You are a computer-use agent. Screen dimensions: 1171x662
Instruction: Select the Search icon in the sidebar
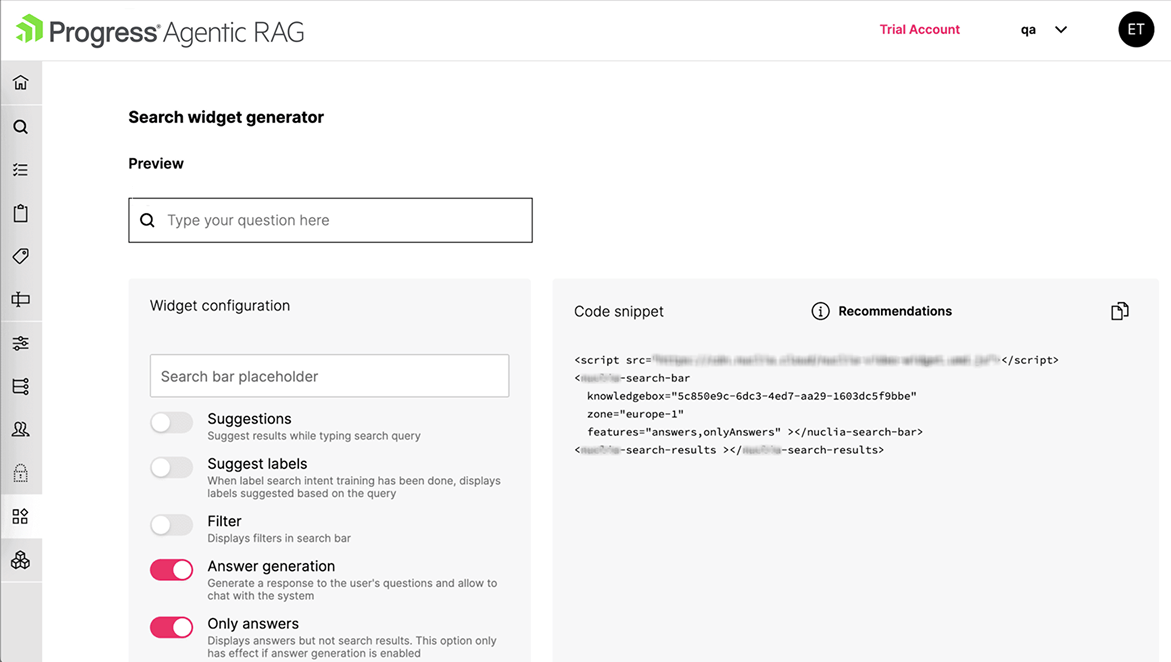click(x=21, y=126)
